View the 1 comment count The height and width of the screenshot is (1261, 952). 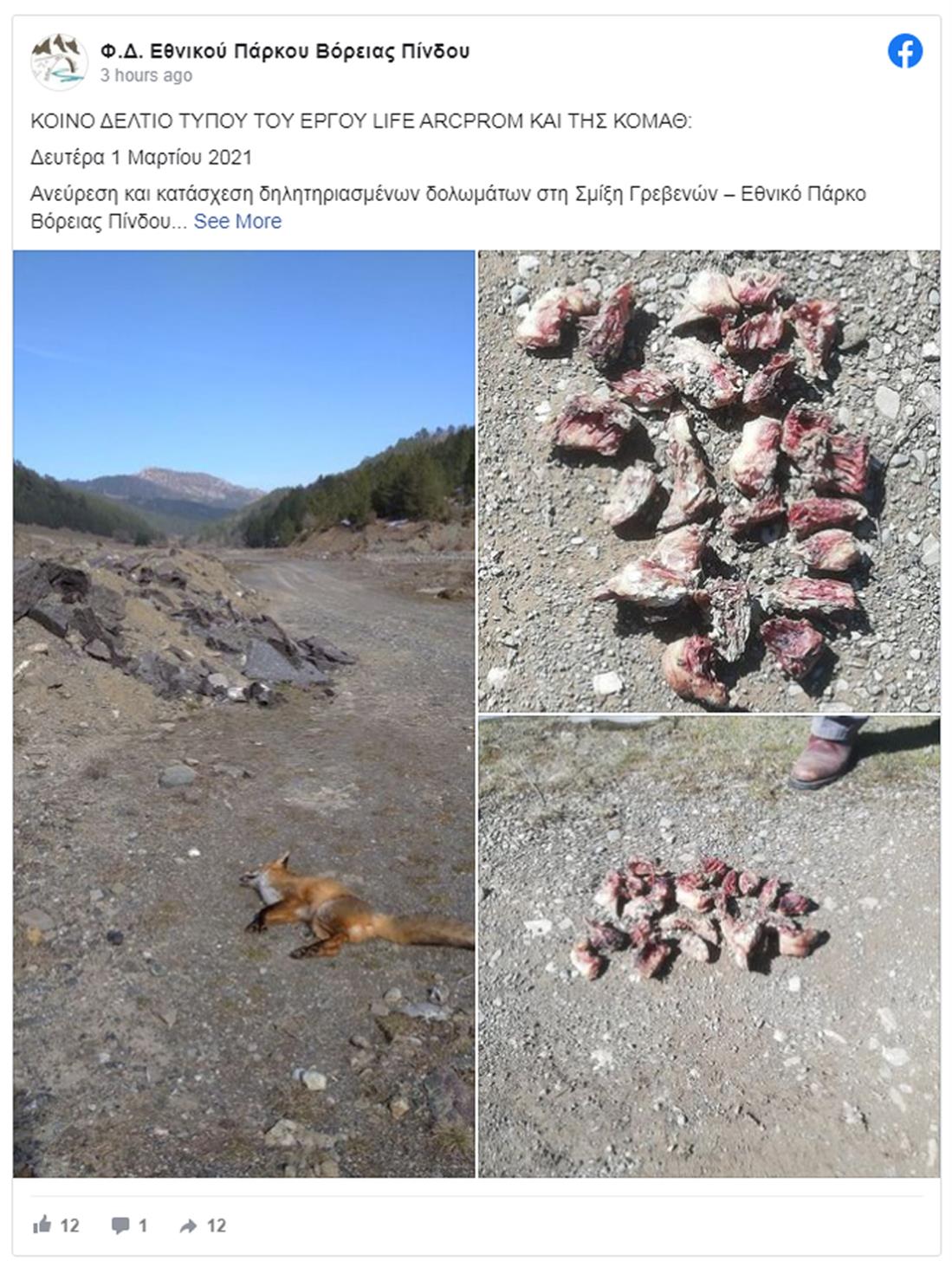[143, 1225]
